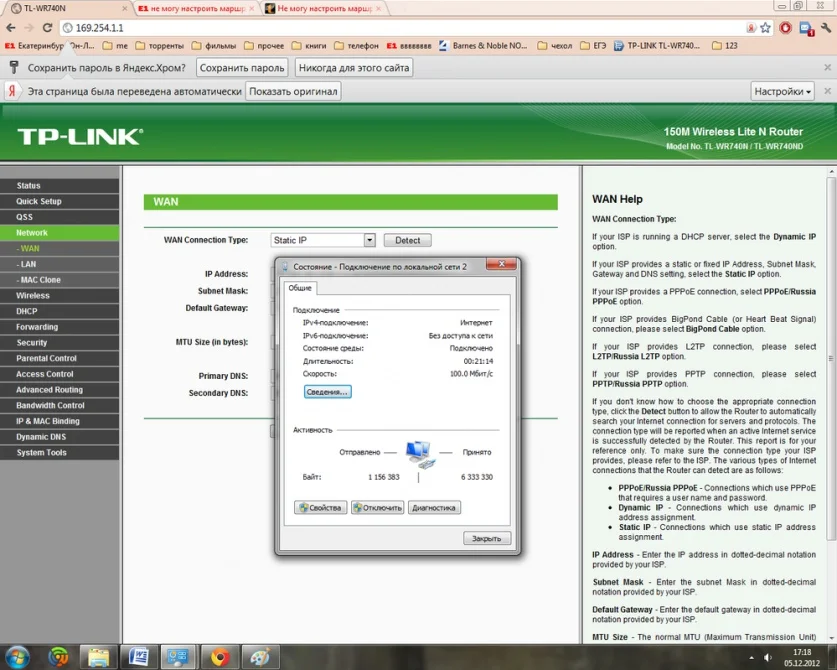Open the ЕГЭ bookmarks folder
Viewport: 837px width, 670px height.
593,46
